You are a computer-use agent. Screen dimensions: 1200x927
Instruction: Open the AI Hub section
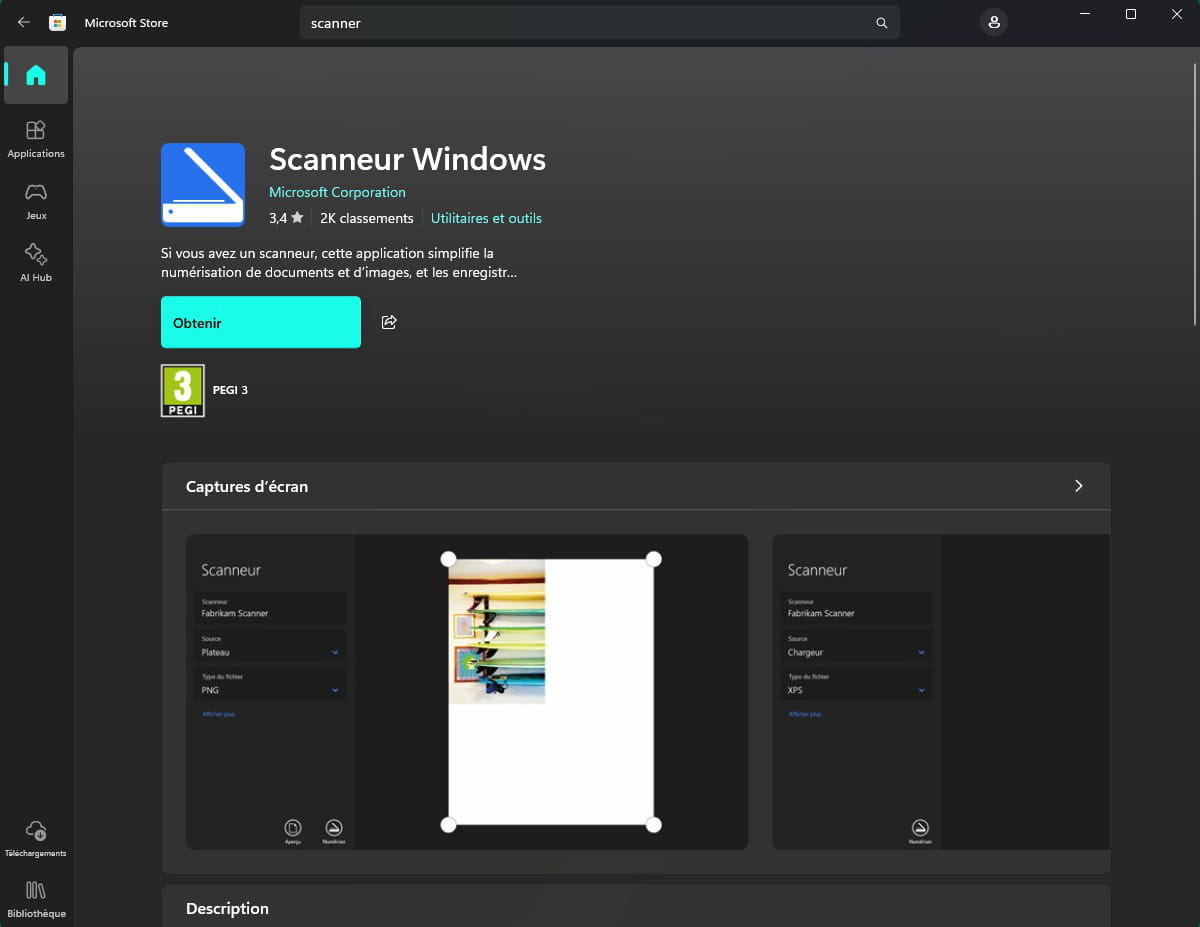(36, 262)
